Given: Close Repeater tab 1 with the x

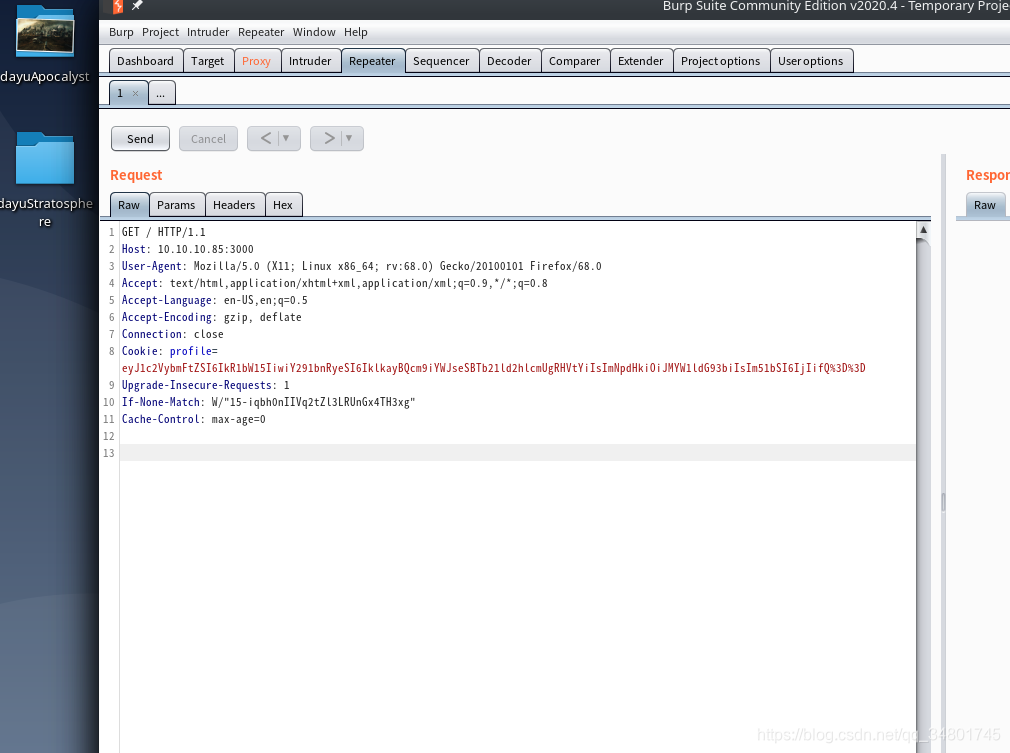Looking at the screenshot, I should 135,93.
